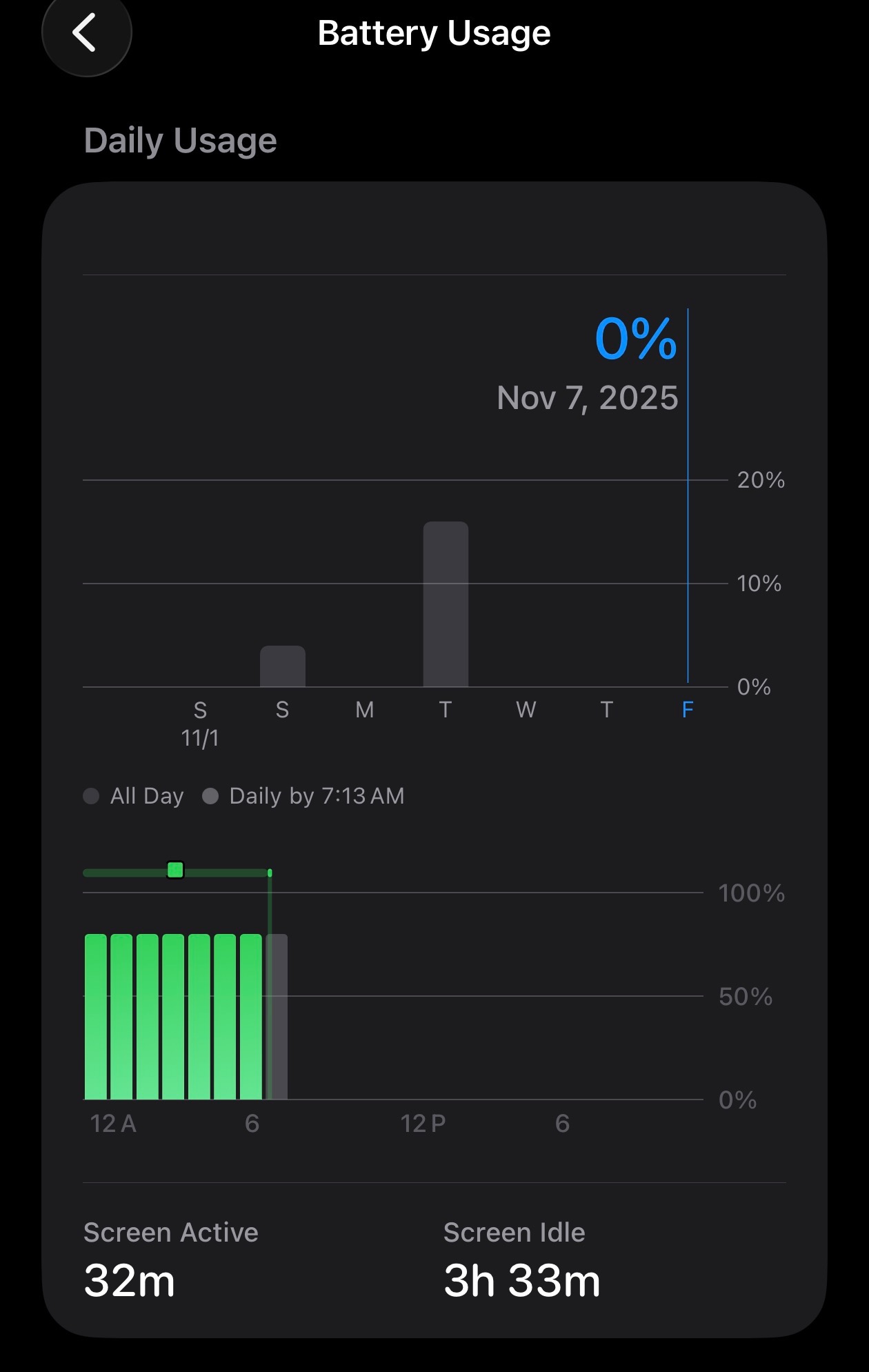Viewport: 869px width, 1372px height.
Task: Tap the All Day legend dot
Action: (x=91, y=796)
